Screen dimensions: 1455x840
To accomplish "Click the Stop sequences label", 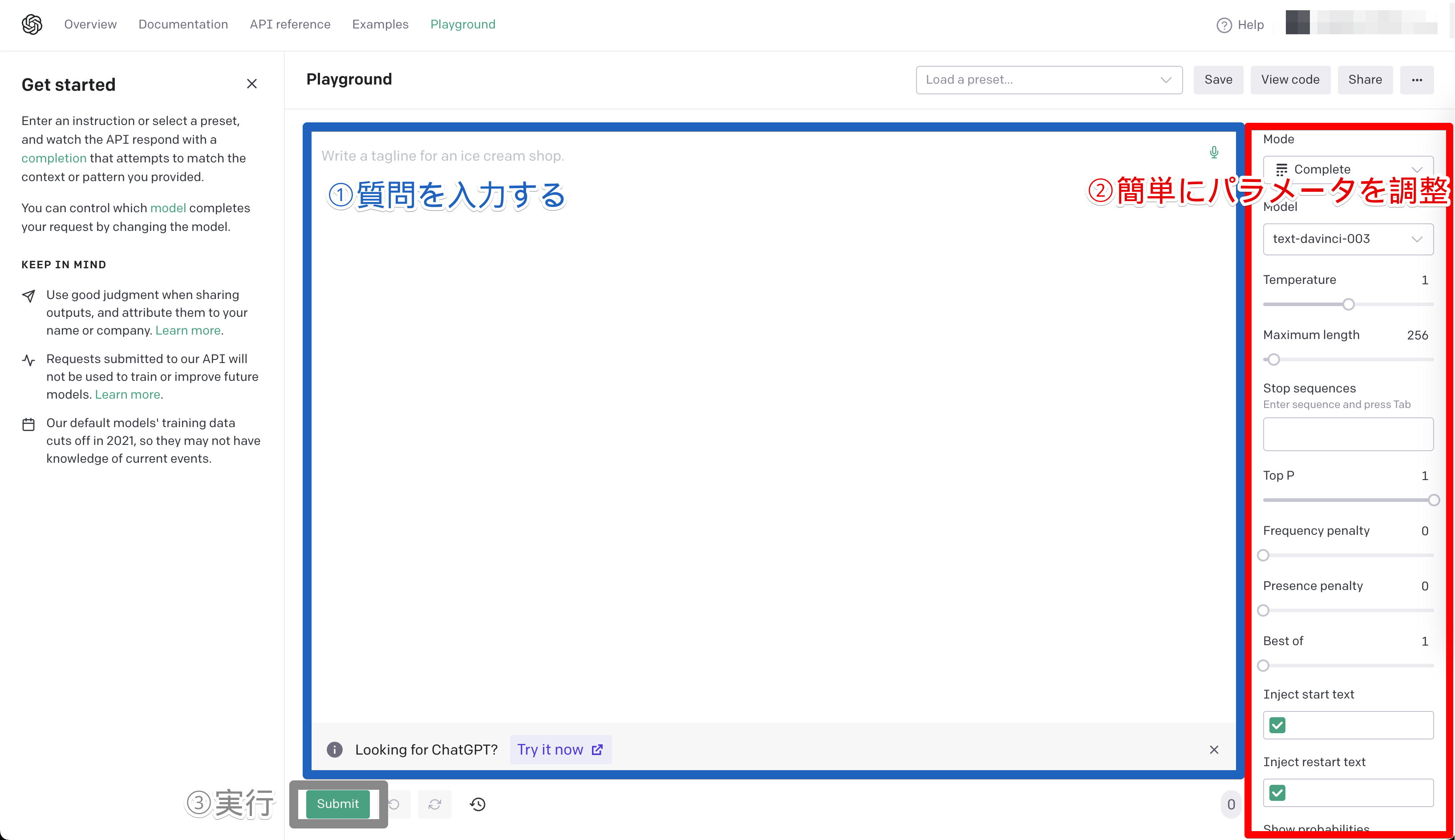I will point(1309,388).
